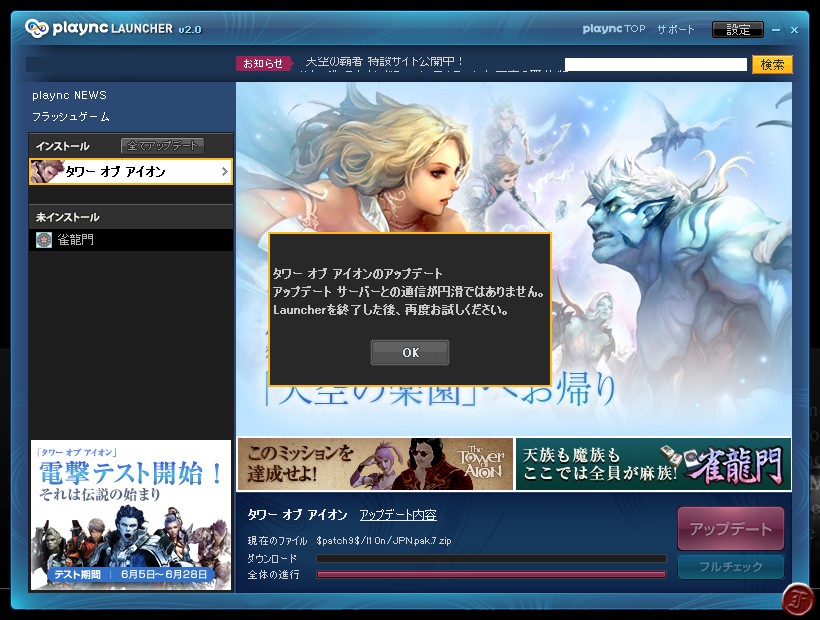Click the main Aion artwork banner
The width and height of the screenshot is (820, 620).
(x=514, y=260)
